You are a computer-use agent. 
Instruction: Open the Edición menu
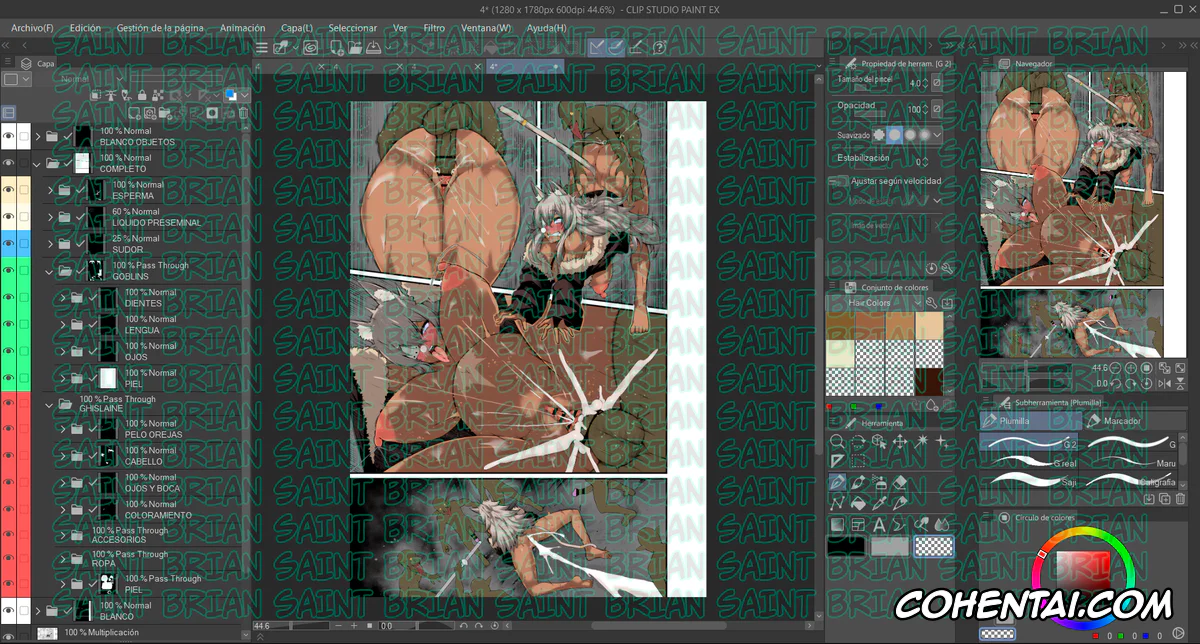[85, 28]
